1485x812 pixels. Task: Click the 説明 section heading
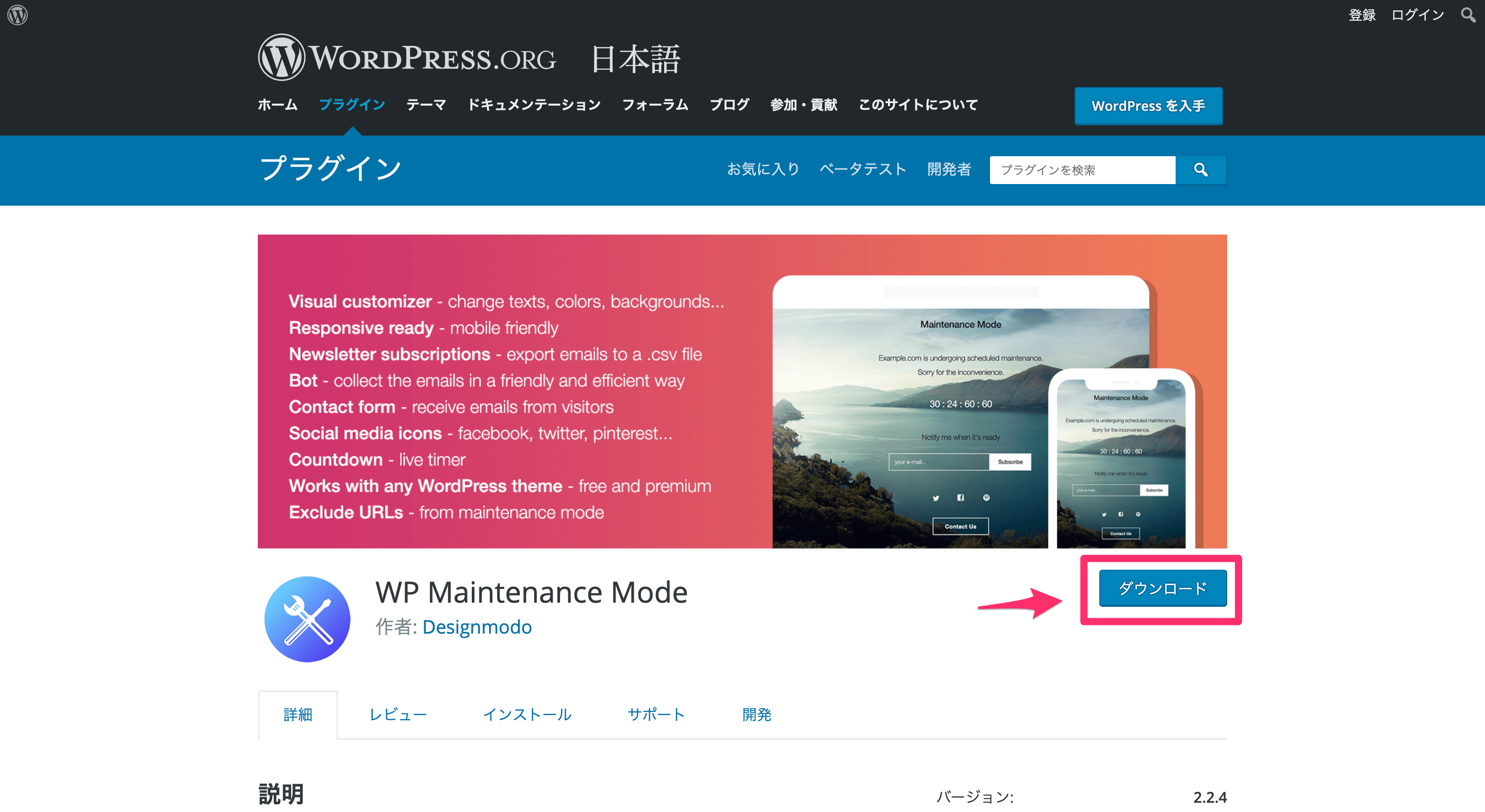point(280,793)
